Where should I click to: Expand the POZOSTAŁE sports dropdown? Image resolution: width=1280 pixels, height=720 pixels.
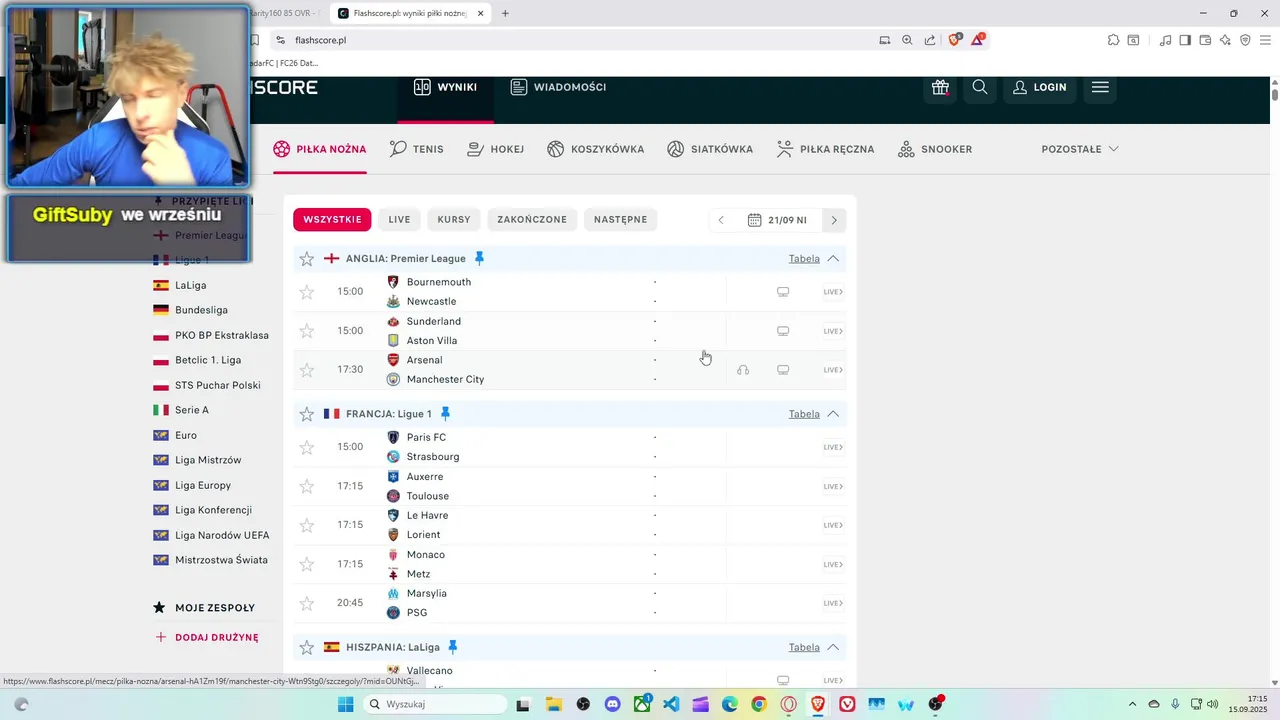tap(1080, 149)
